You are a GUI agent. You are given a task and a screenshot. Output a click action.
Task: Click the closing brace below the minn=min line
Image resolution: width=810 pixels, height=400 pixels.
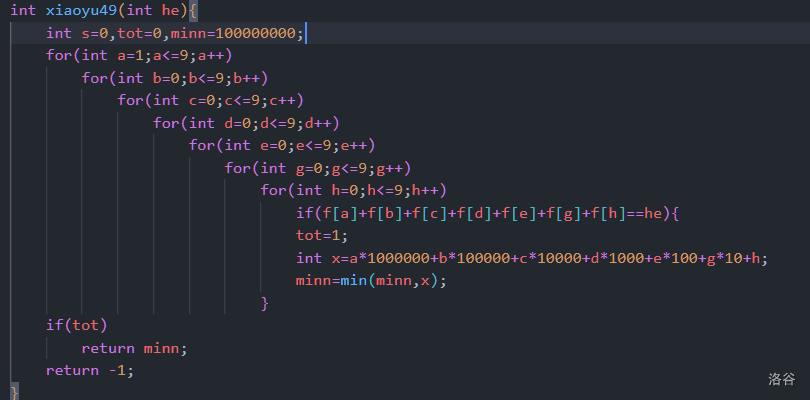264,302
